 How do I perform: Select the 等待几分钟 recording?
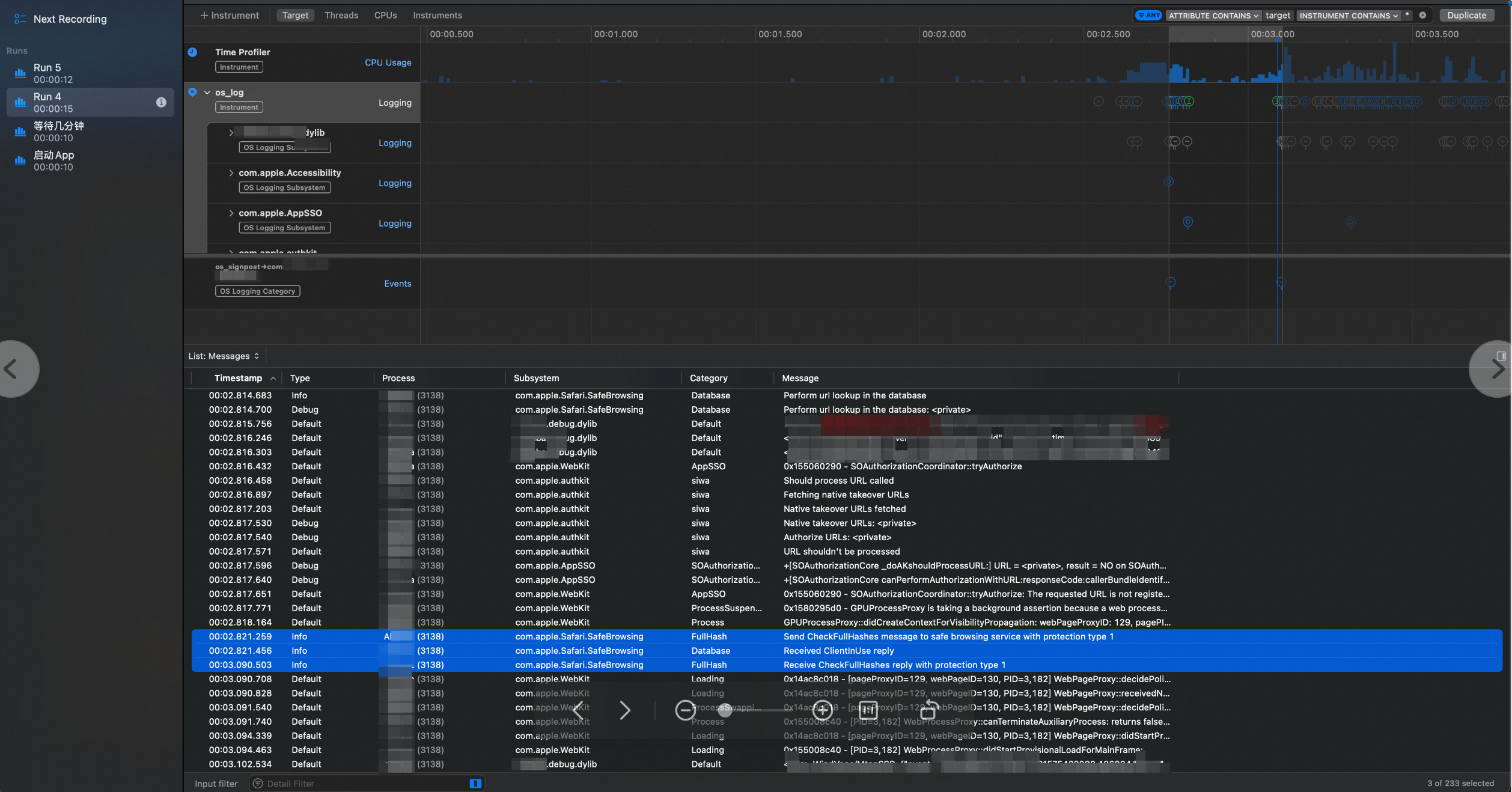coord(90,132)
